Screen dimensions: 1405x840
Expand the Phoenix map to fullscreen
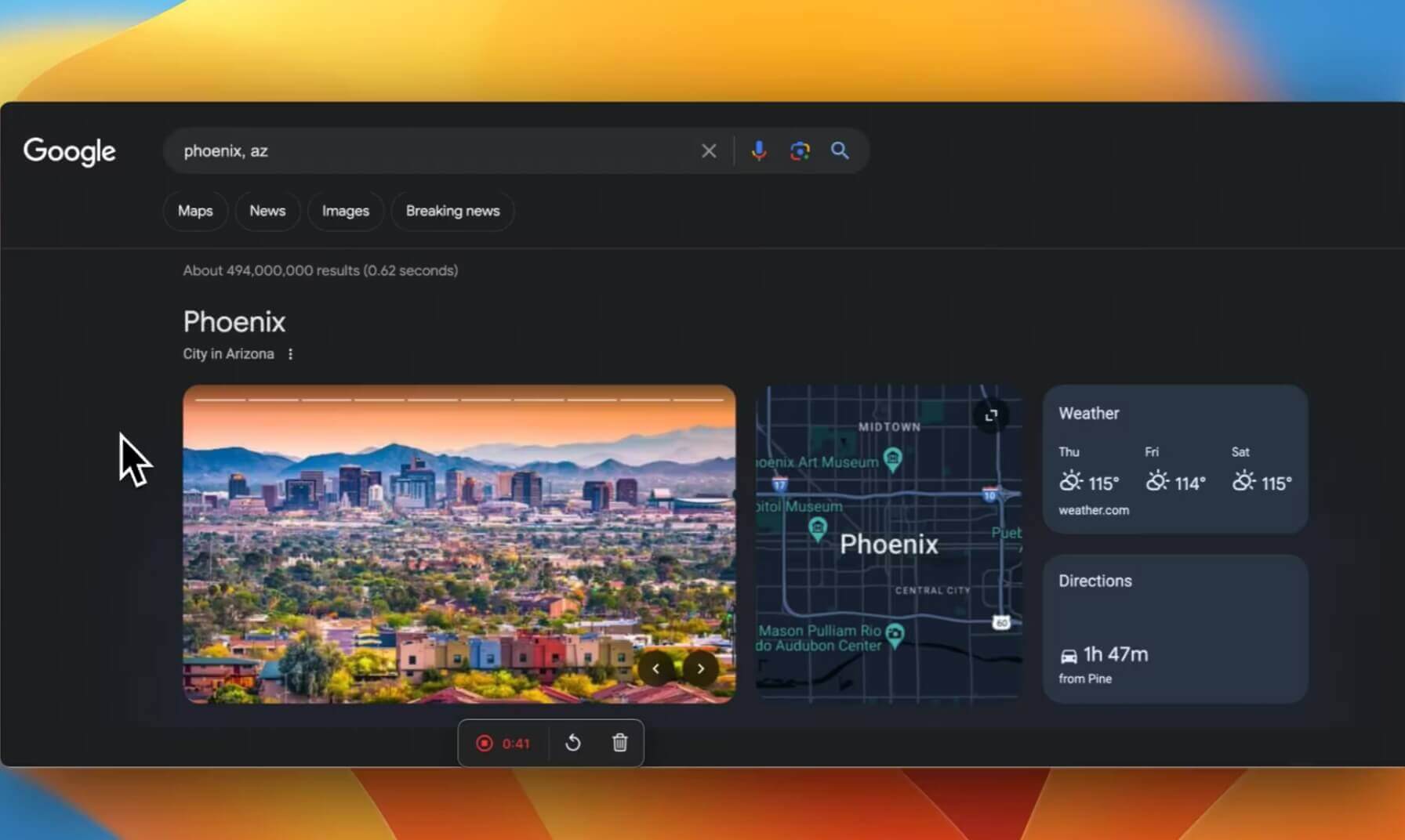(991, 415)
